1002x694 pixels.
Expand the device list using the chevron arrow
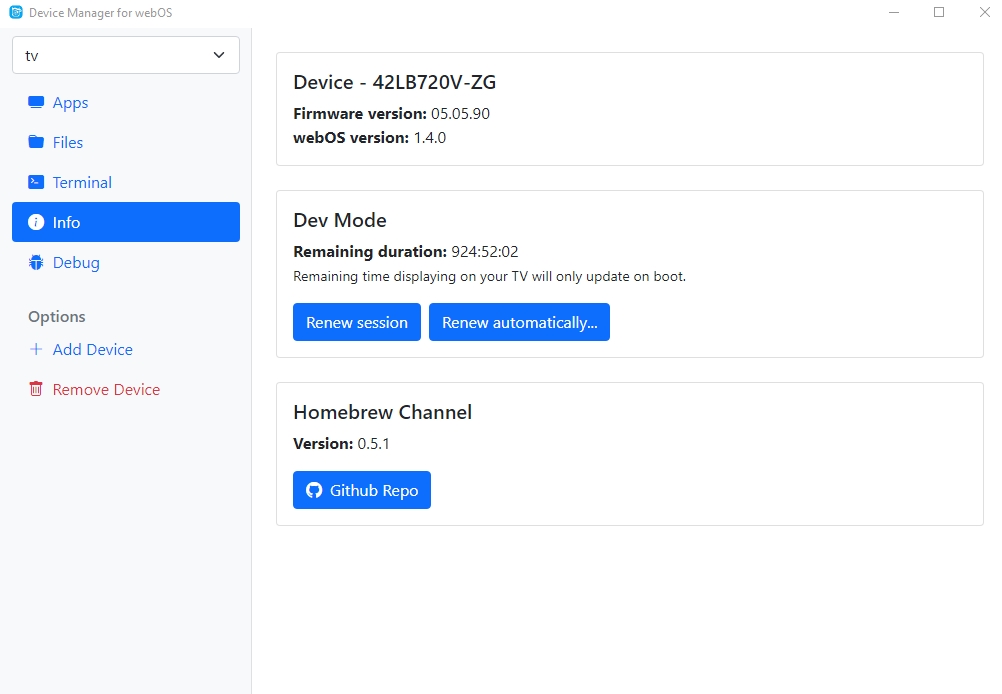219,55
